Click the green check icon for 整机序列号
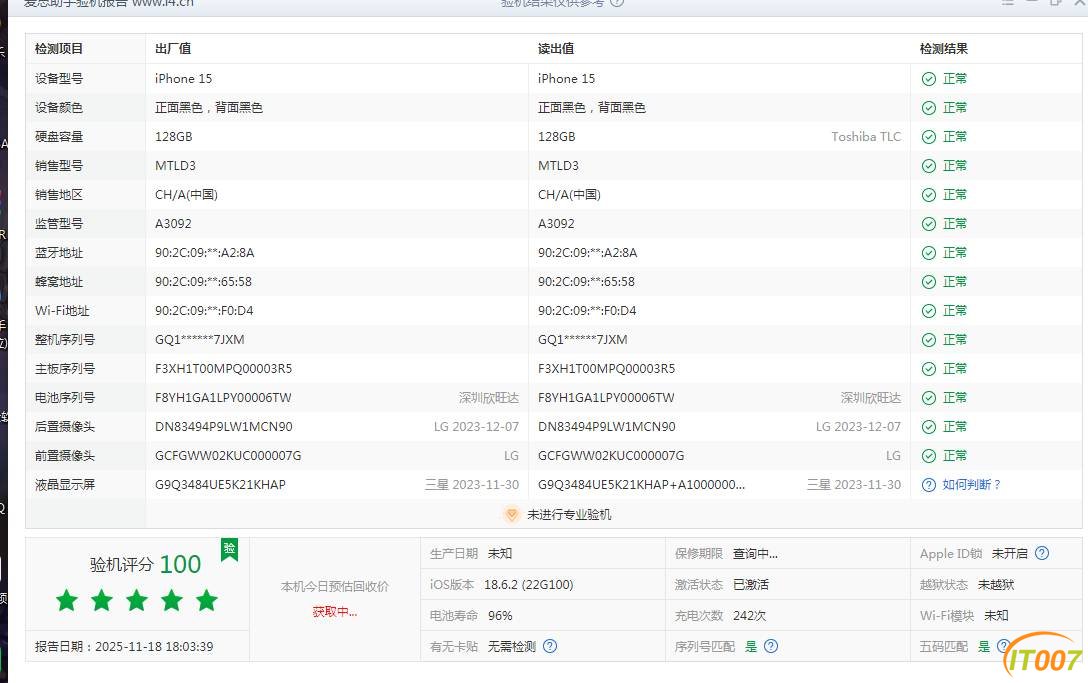 tap(928, 340)
